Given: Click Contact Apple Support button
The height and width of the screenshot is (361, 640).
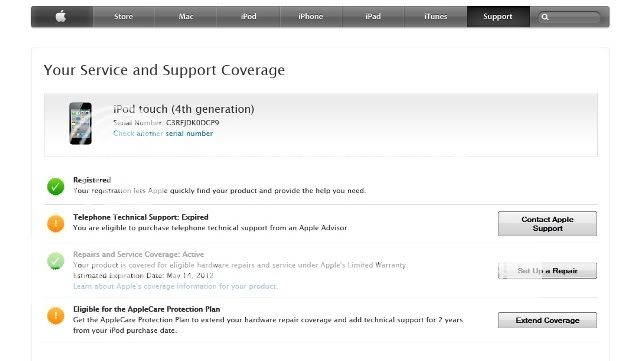Looking at the screenshot, I should pyautogui.click(x=547, y=223).
